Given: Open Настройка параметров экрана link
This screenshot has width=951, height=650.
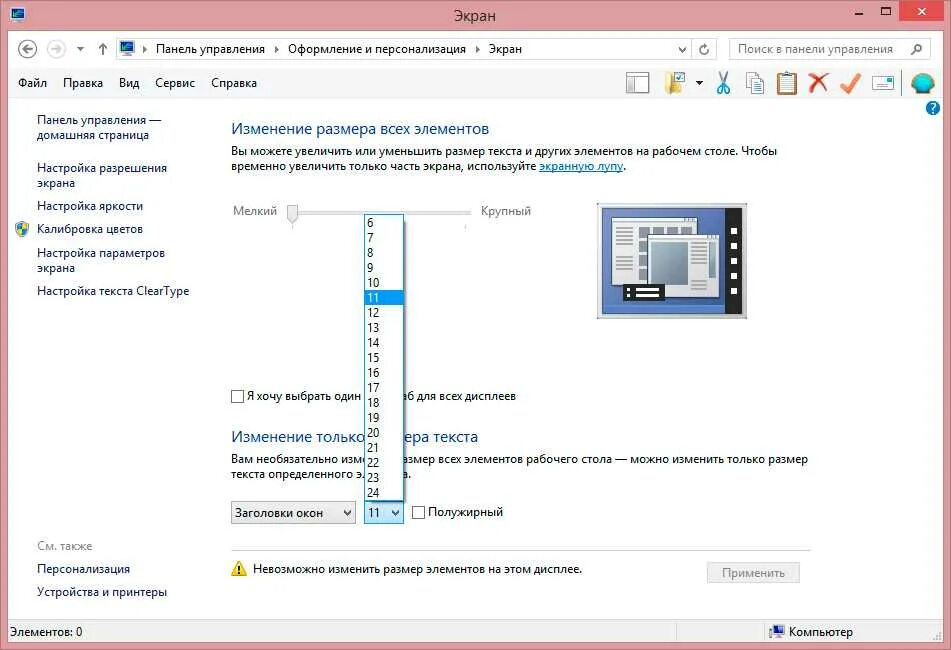Looking at the screenshot, I should point(101,260).
